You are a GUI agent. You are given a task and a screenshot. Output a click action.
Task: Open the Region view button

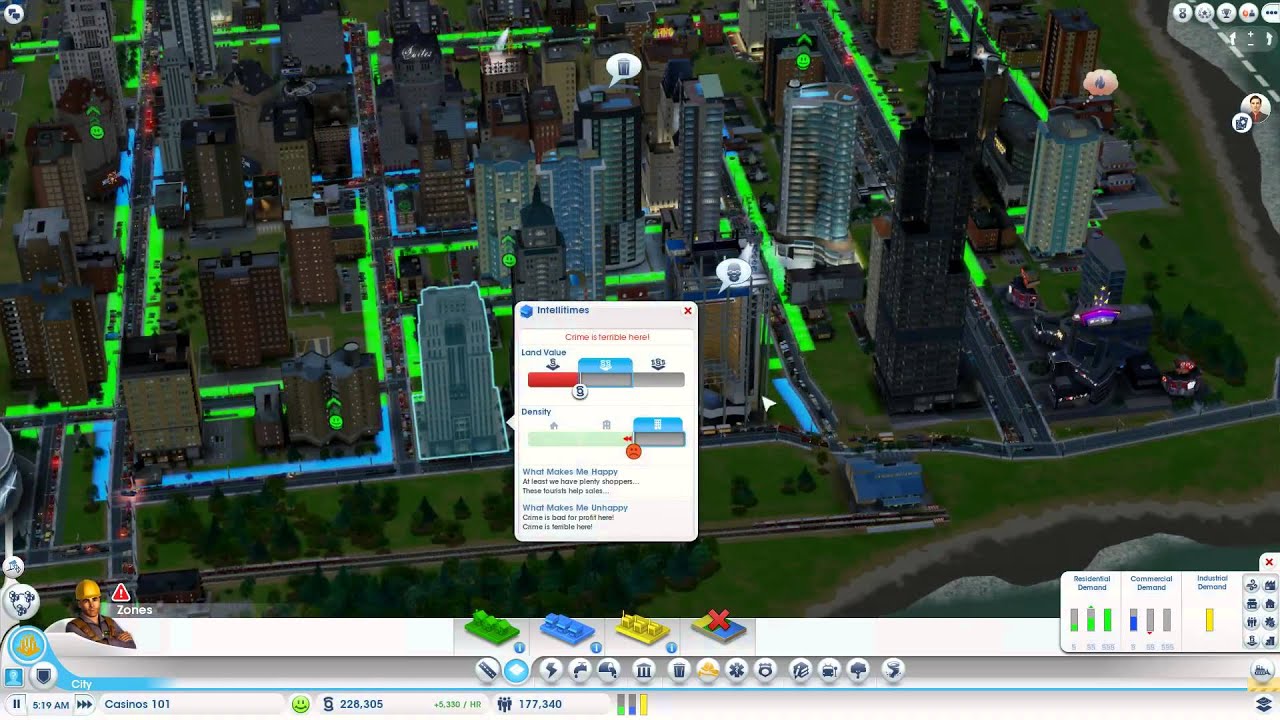20,601
